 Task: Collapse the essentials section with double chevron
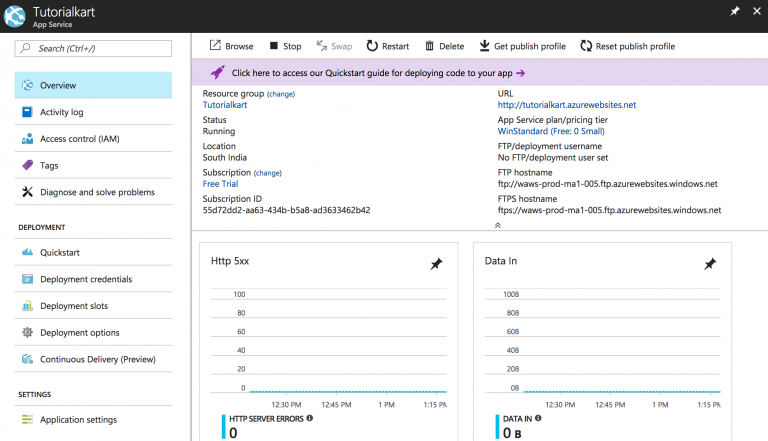[x=498, y=225]
